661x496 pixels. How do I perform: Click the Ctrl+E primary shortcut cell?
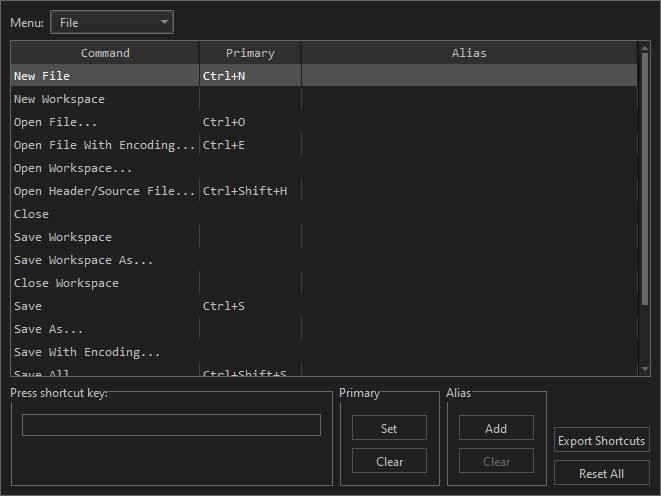pyautogui.click(x=250, y=145)
